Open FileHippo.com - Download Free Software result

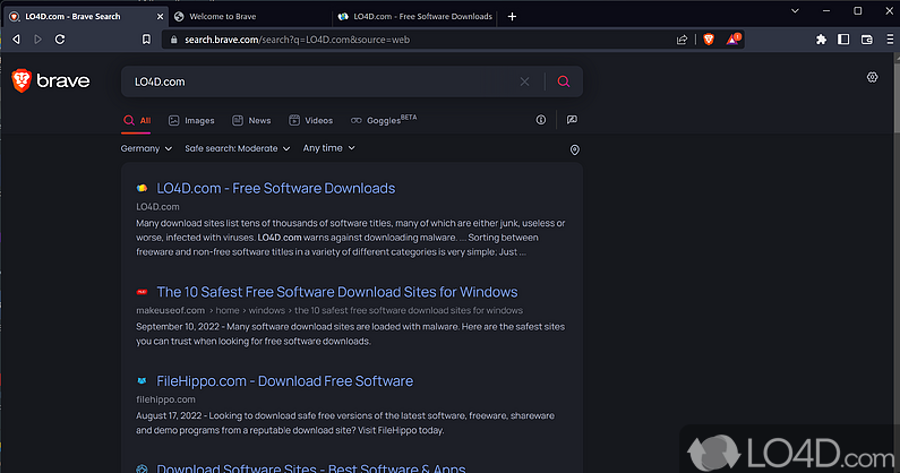[x=285, y=381]
